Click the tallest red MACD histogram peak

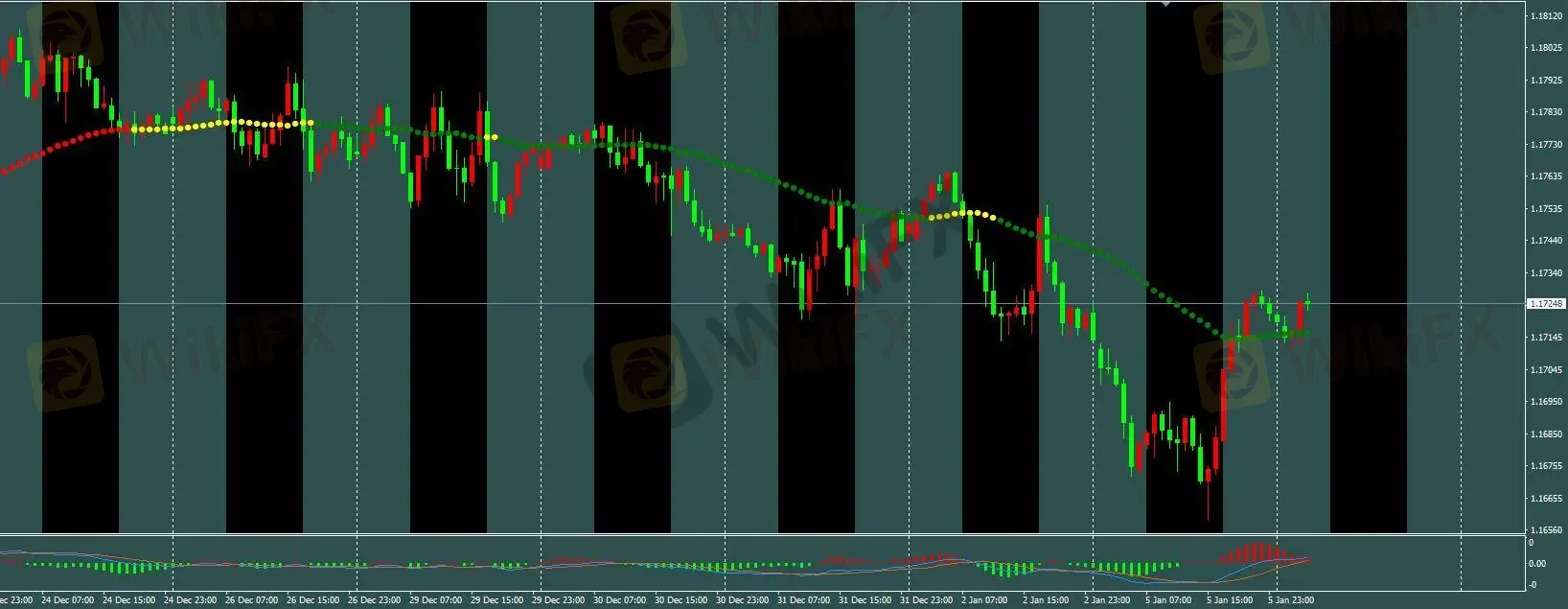point(1257,552)
